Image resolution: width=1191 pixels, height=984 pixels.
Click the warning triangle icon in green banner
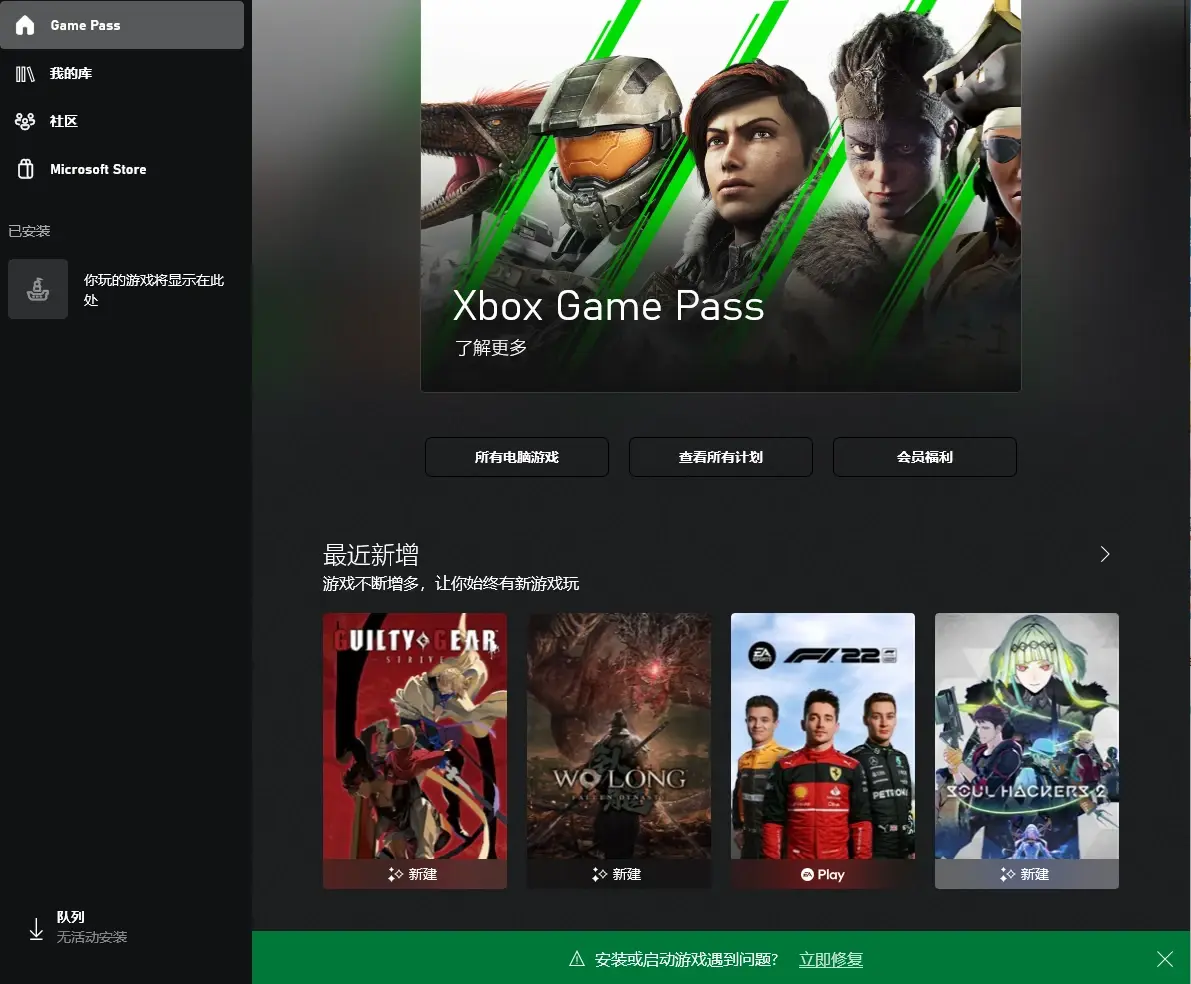pyautogui.click(x=577, y=959)
